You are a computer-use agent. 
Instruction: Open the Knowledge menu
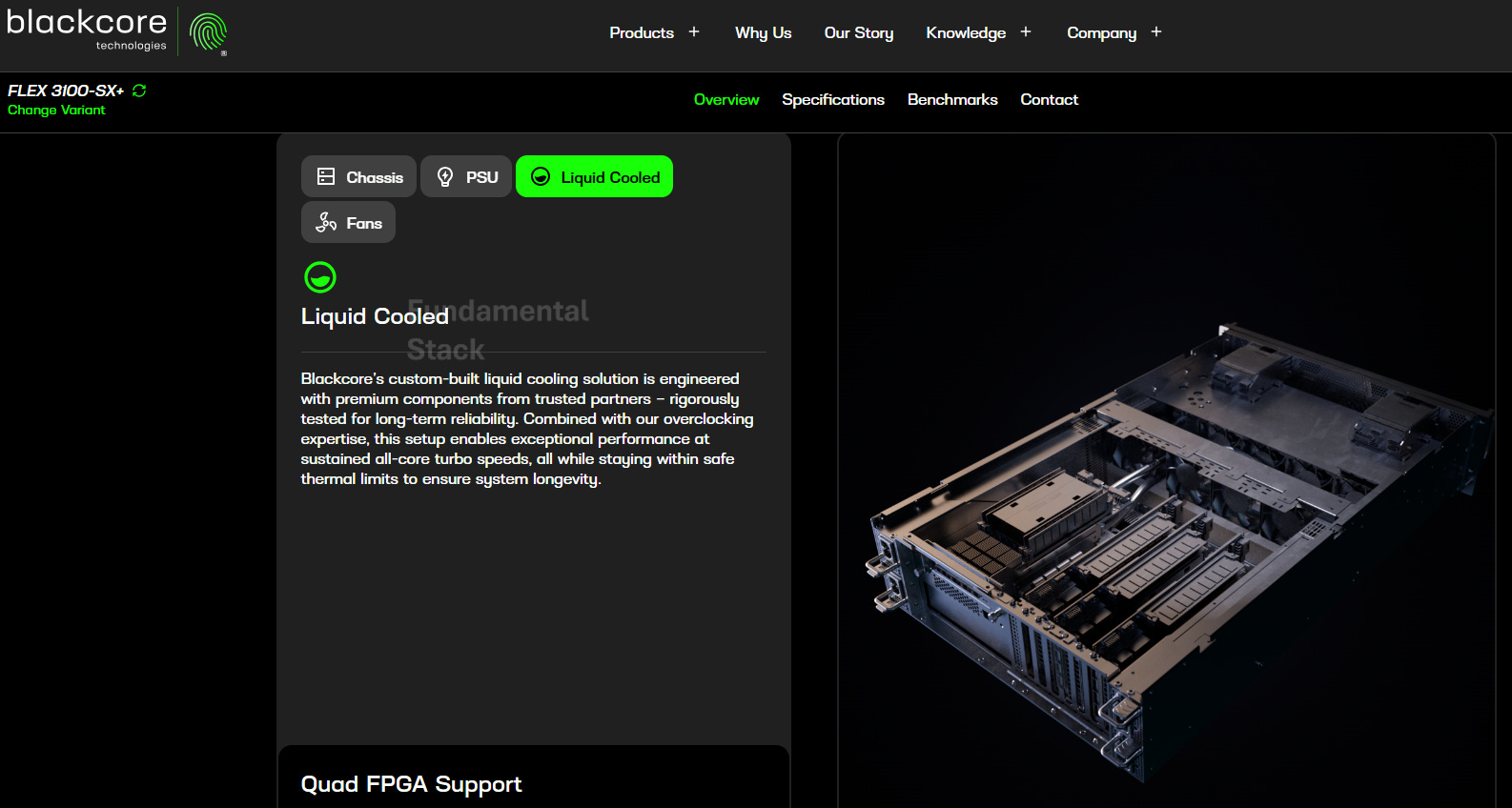(x=966, y=32)
